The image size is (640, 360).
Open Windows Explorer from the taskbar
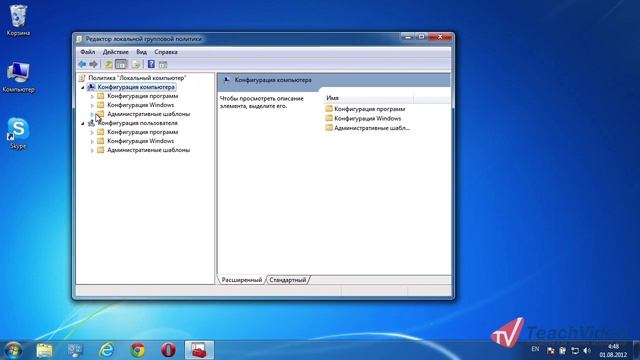tap(44, 350)
